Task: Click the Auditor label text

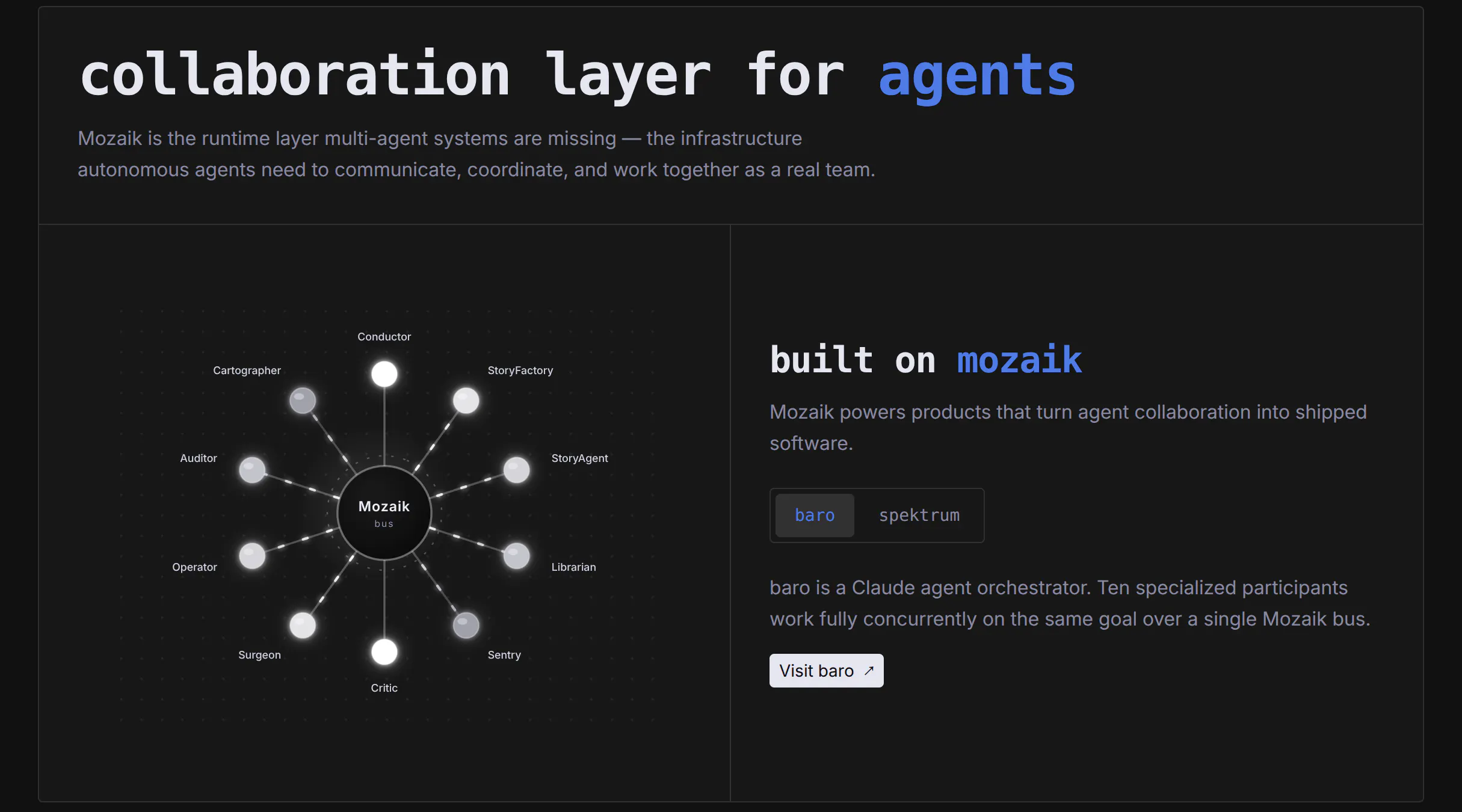Action: [199, 458]
